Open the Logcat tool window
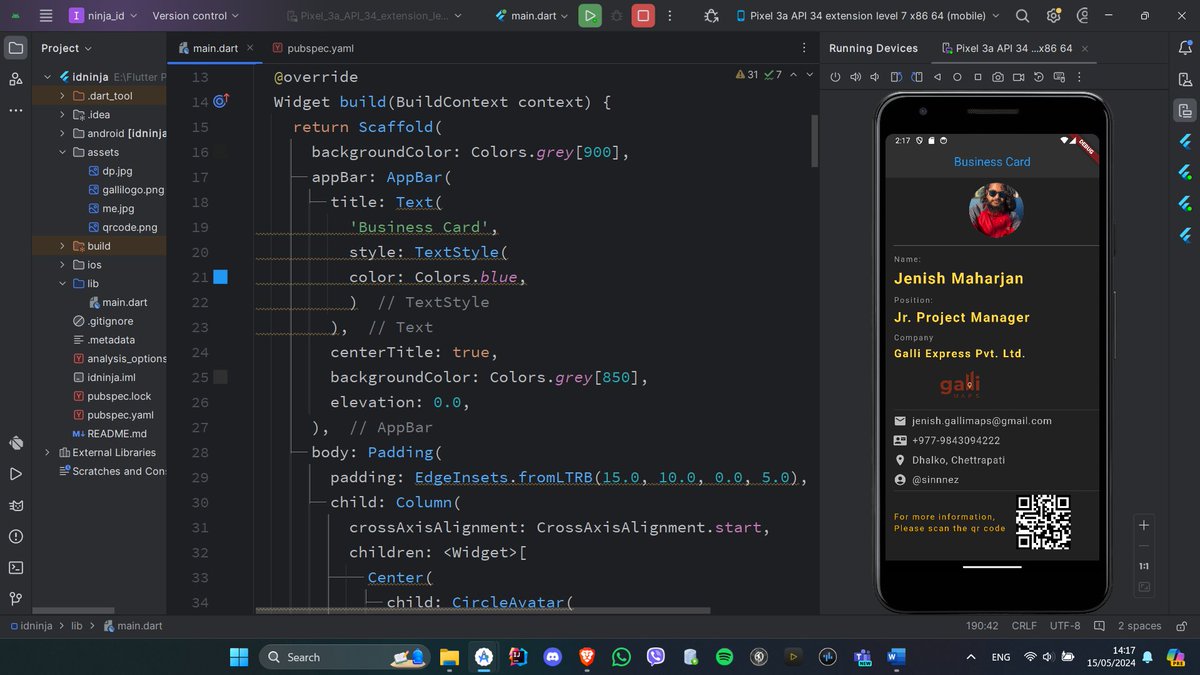The width and height of the screenshot is (1200, 675). 15,505
